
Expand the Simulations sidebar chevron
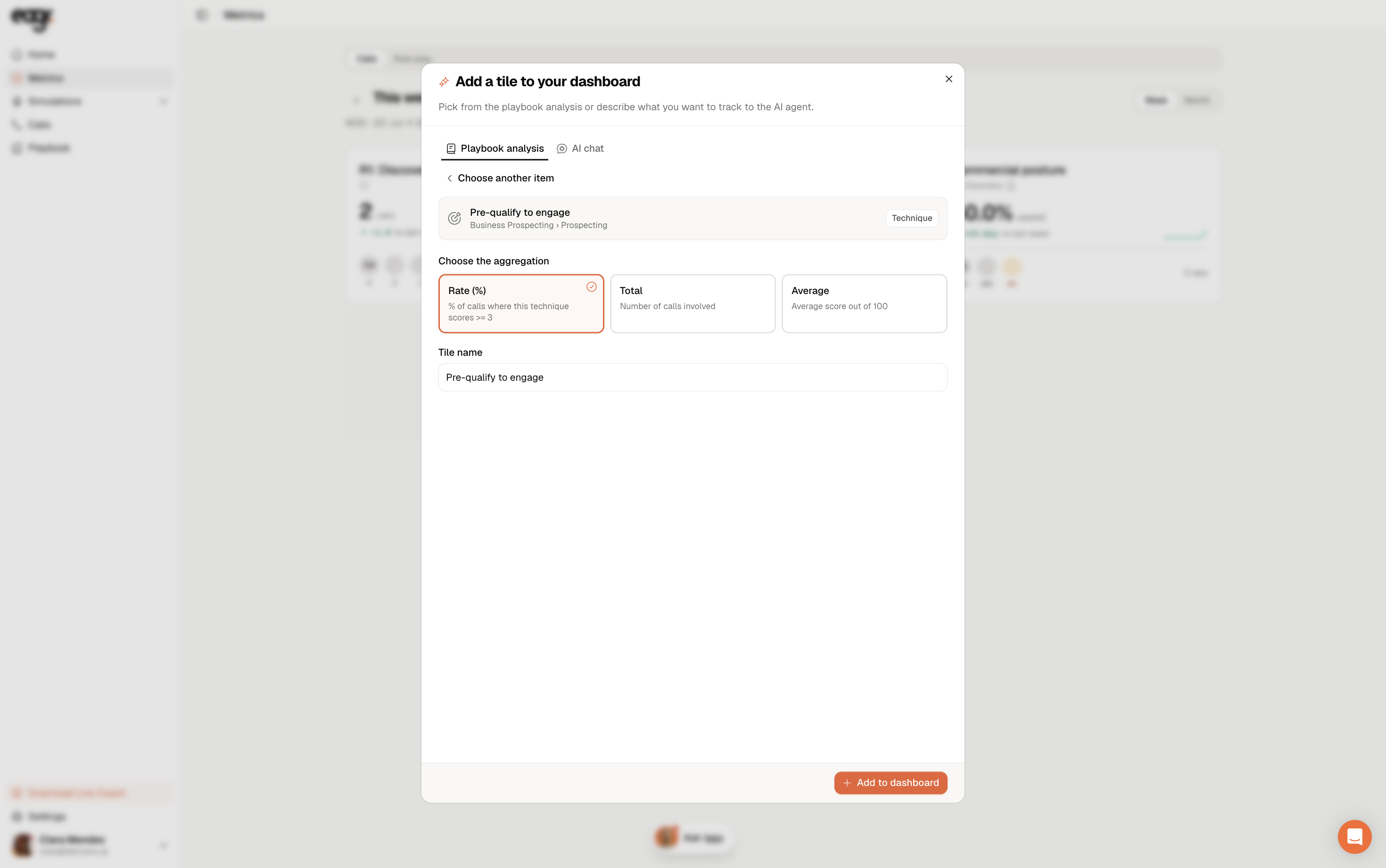coord(163,102)
